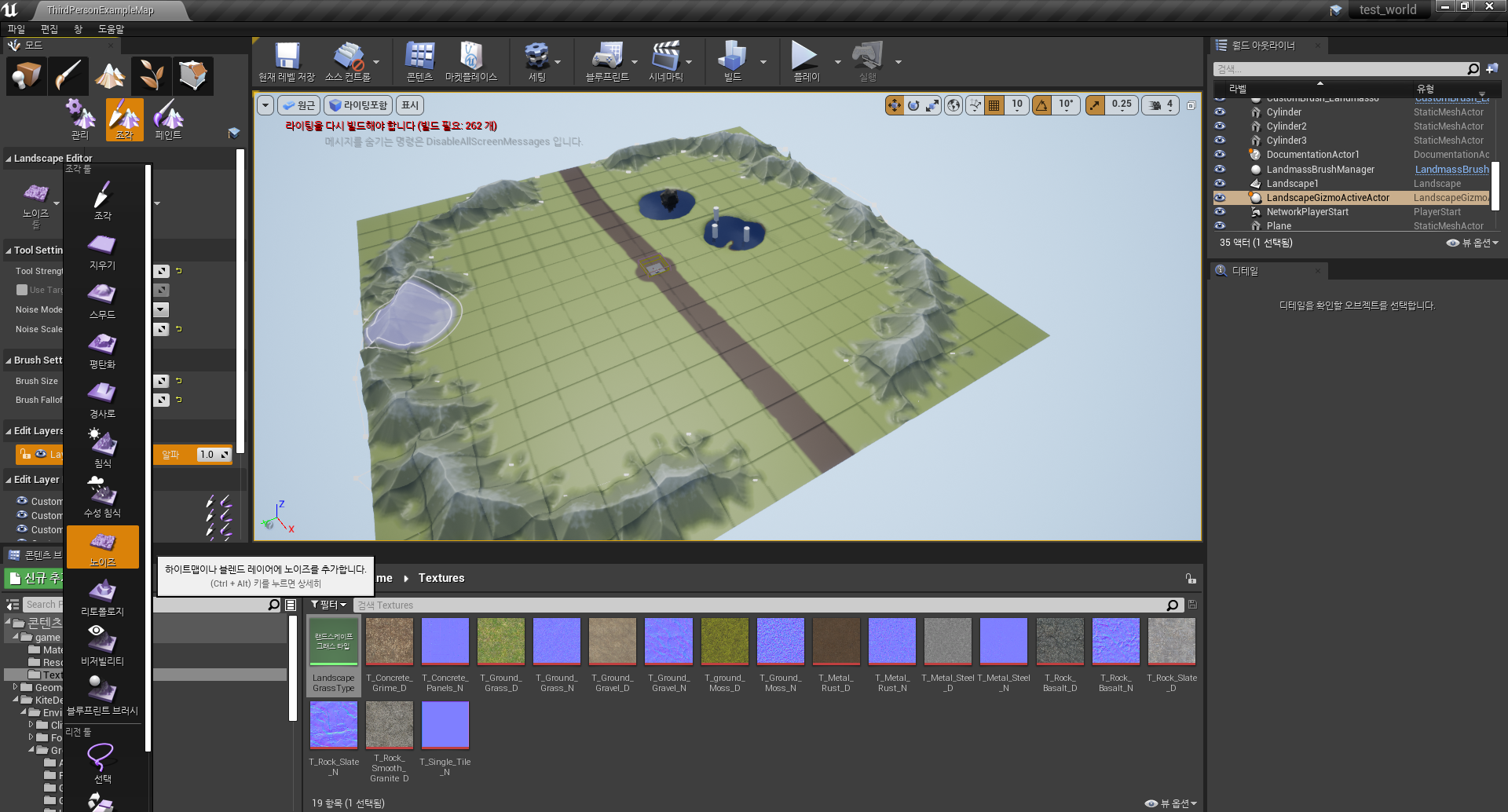Adjust the Alpha 1.0 layer value
This screenshot has width=1508, height=812.
(213, 454)
